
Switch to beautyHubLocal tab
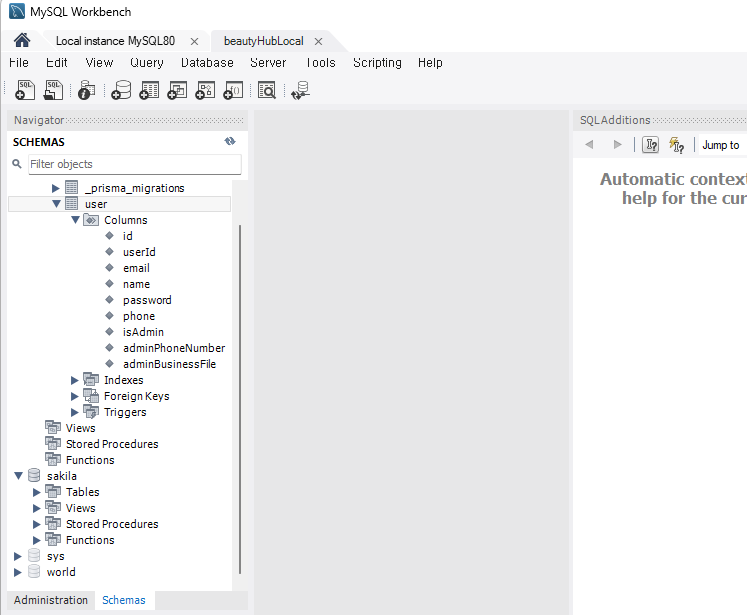pos(263,41)
